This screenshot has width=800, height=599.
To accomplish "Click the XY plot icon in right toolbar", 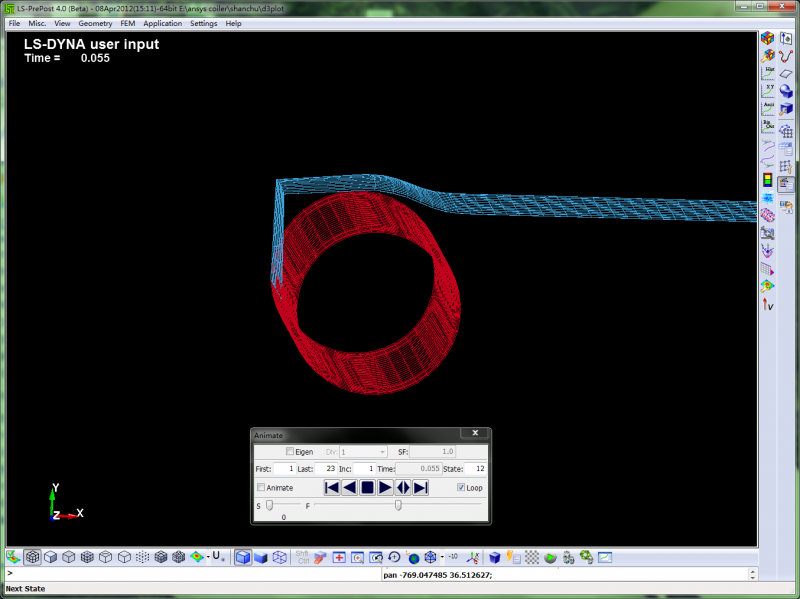I will coord(768,90).
